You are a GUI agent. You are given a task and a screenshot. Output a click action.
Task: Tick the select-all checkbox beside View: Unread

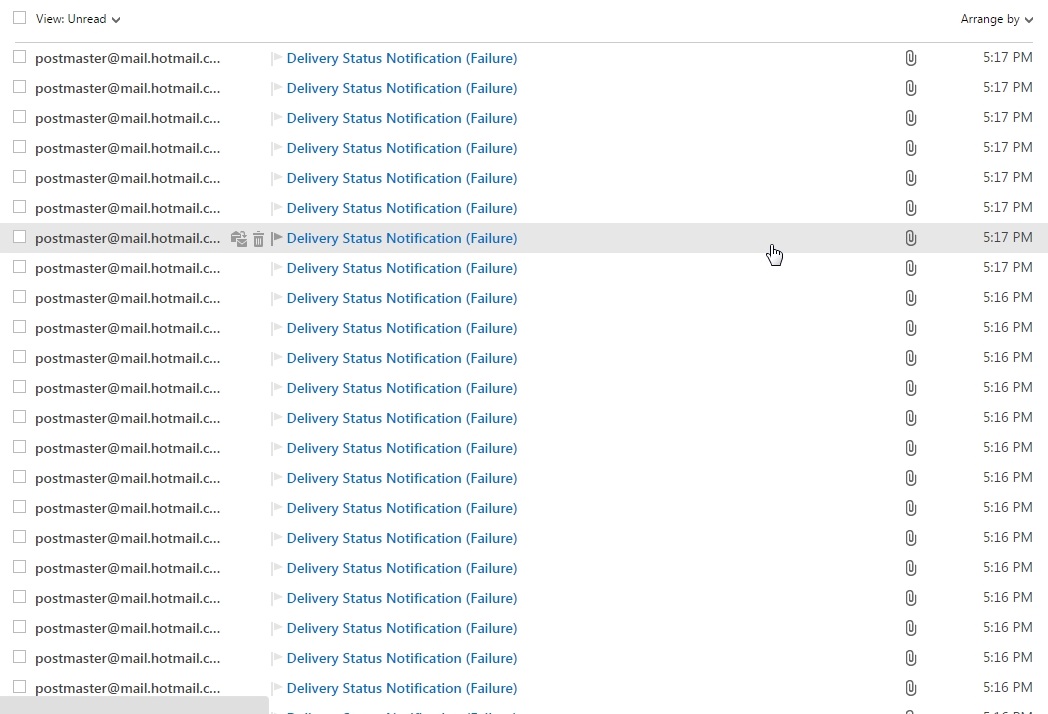[x=19, y=18]
